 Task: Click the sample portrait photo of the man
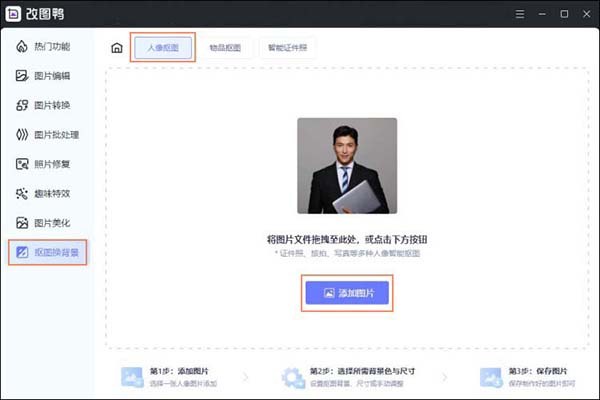(x=346, y=167)
